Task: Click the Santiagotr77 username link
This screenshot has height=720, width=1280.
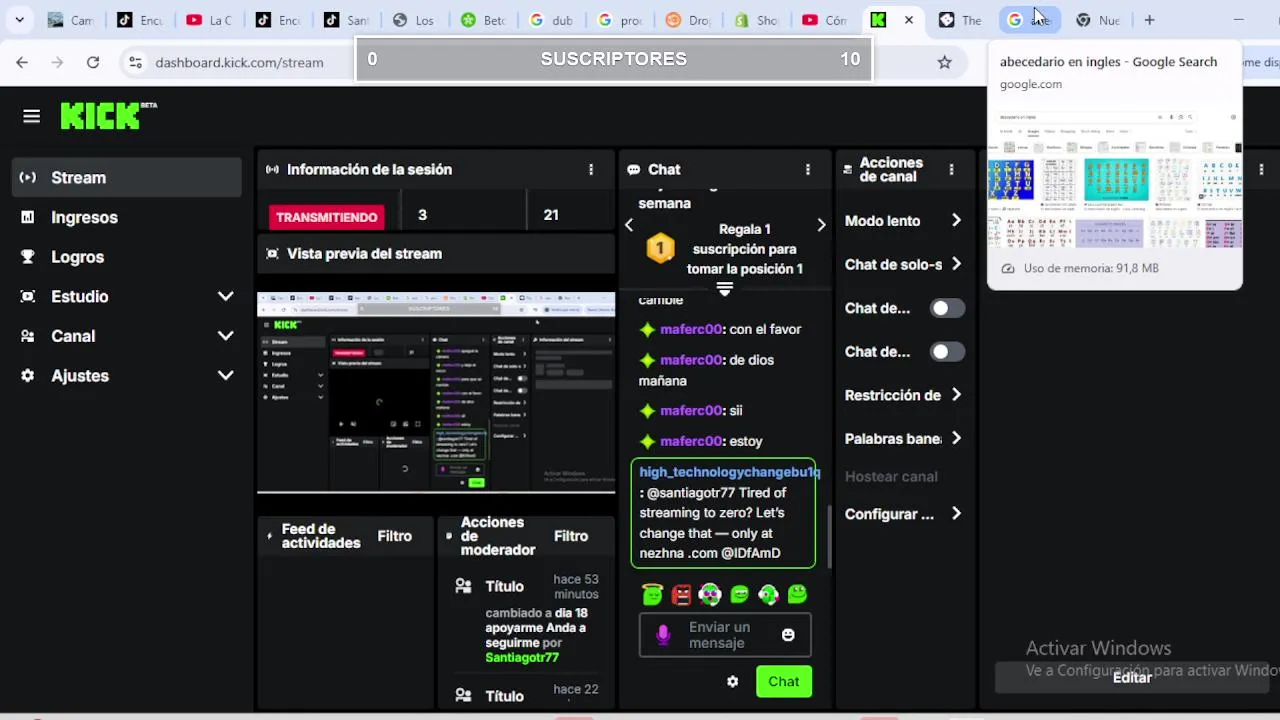Action: coord(522,658)
